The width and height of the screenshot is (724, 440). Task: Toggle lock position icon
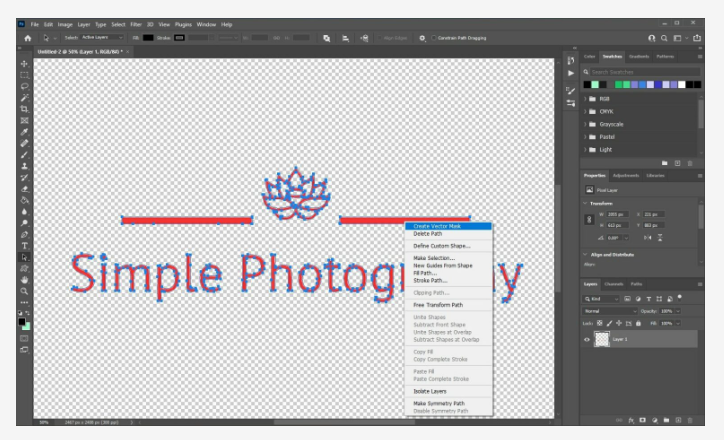[619, 324]
